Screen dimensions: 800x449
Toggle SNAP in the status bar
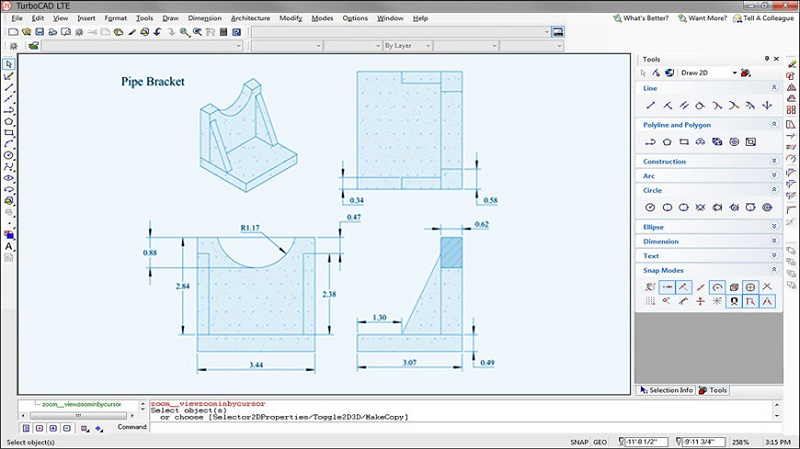point(578,441)
